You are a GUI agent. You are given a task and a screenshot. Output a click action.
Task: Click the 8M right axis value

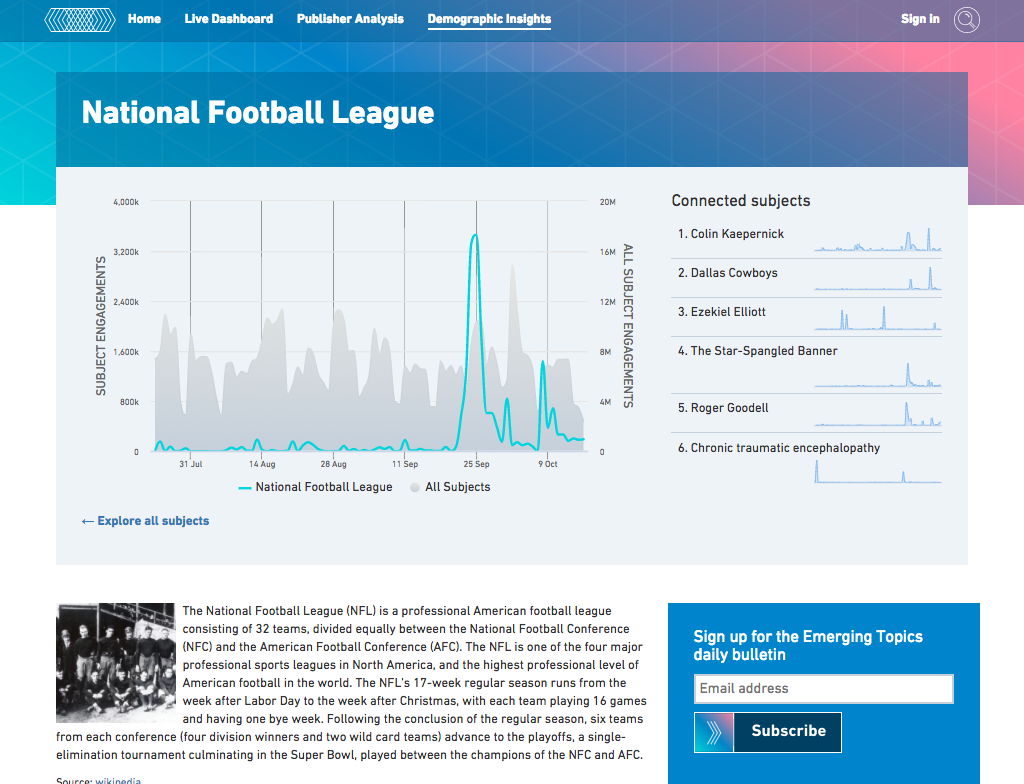tap(605, 352)
